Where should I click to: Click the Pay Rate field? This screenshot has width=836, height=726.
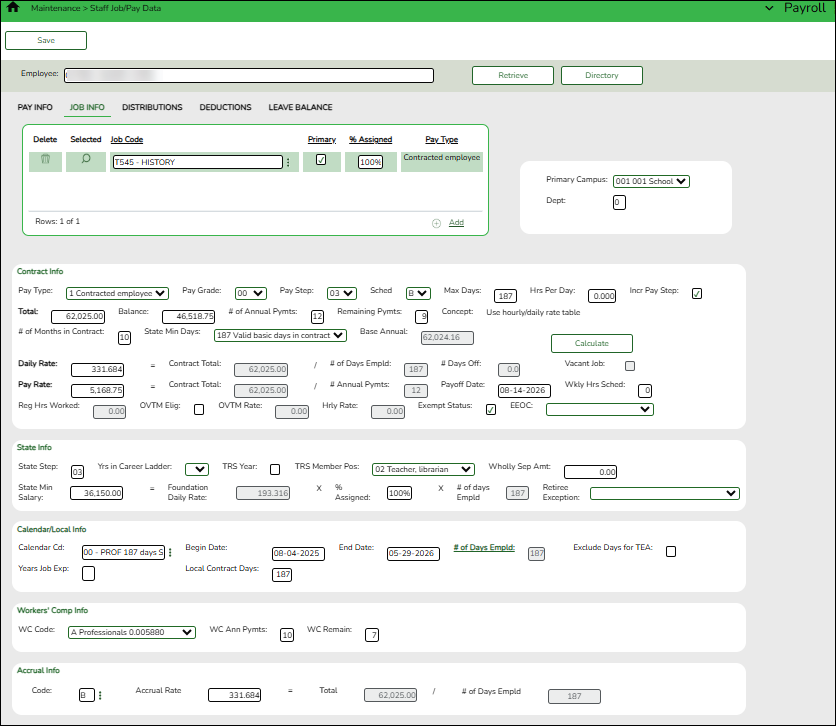click(98, 391)
